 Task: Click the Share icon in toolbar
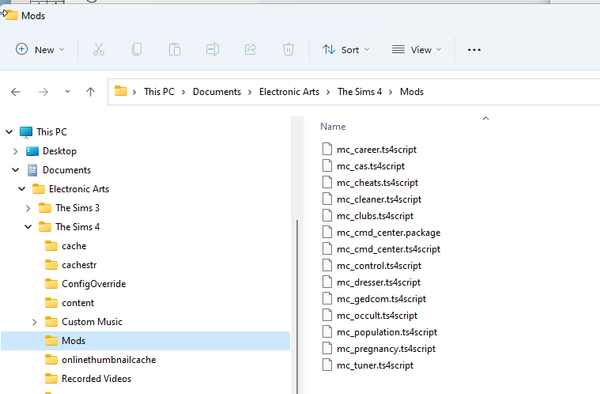250,49
